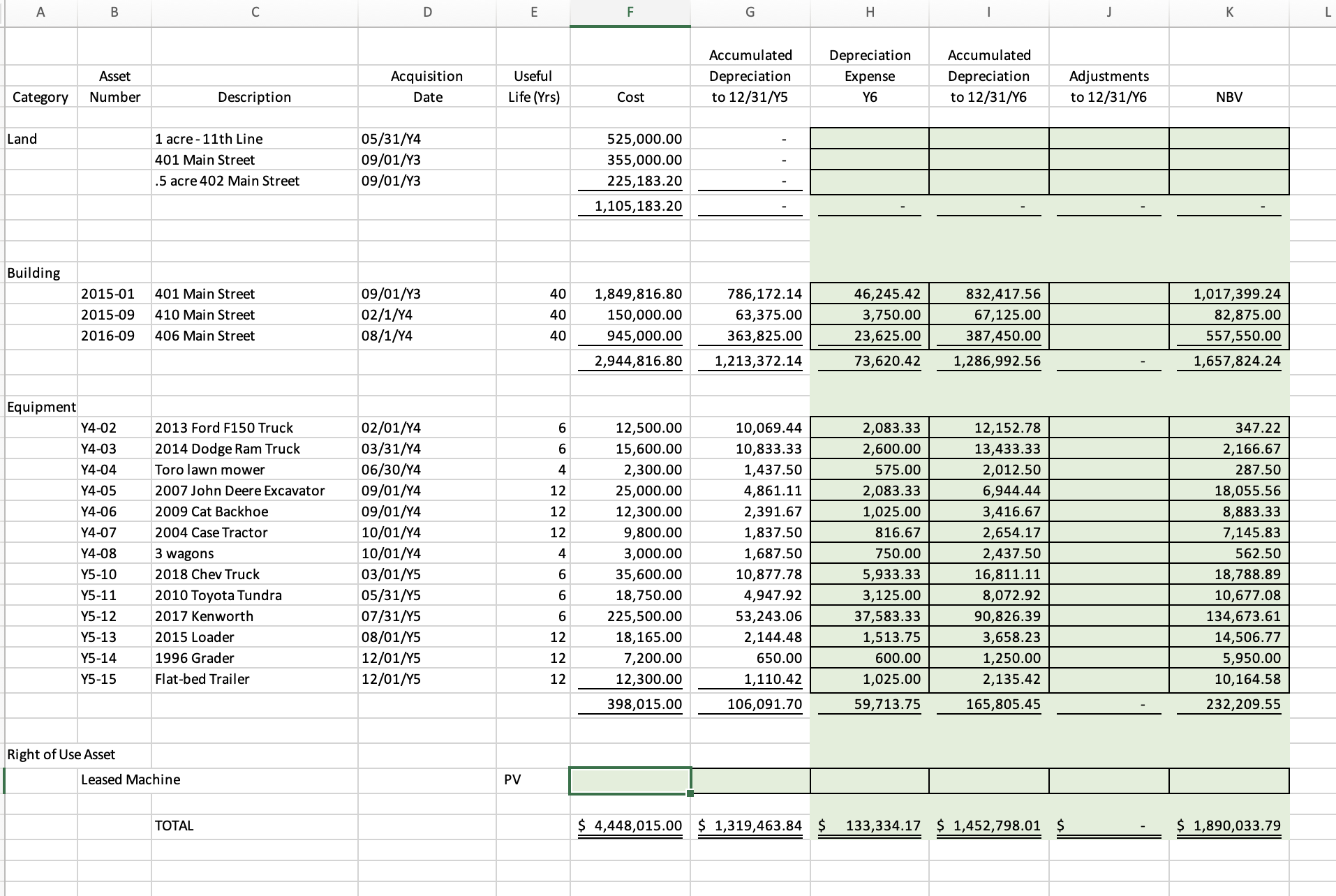
Task: Click the 'Cost' heading cell
Action: click(x=630, y=97)
